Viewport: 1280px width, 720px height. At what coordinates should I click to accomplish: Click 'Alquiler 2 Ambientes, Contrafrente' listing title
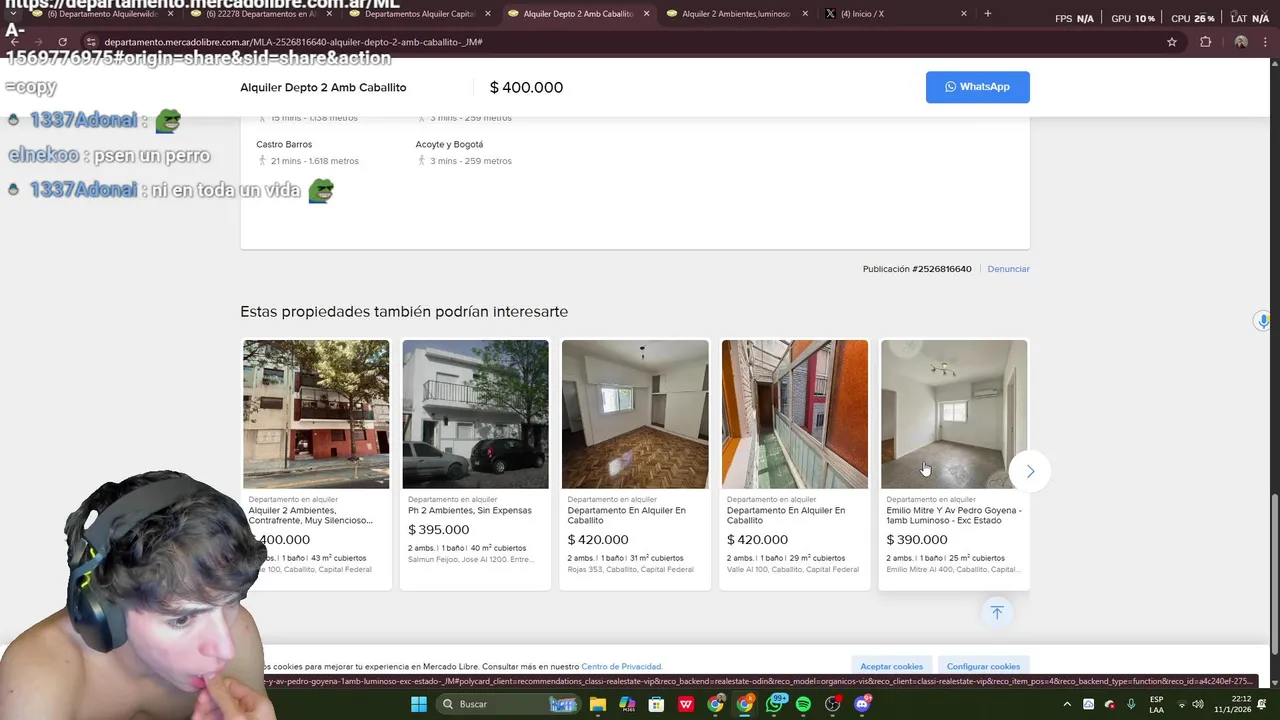click(x=311, y=515)
